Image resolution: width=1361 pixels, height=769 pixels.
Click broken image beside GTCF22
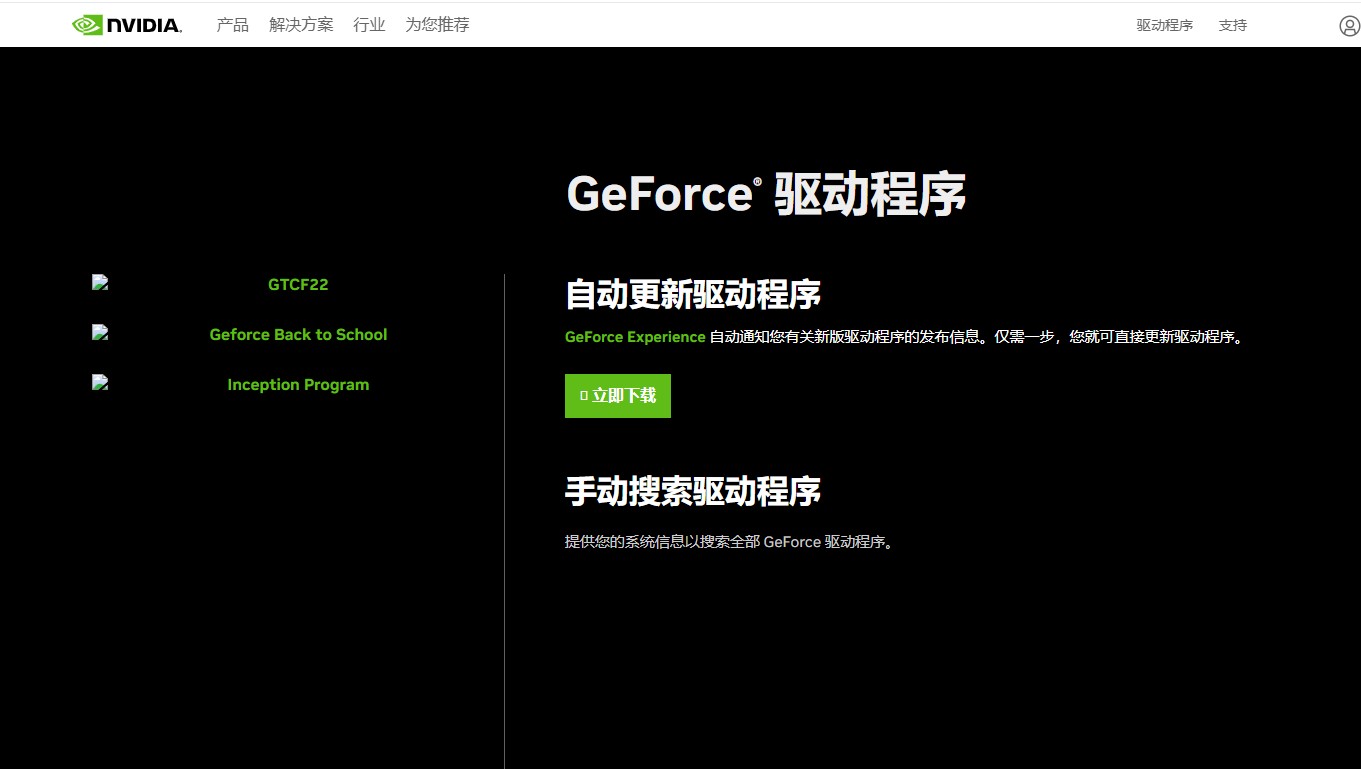click(x=100, y=283)
